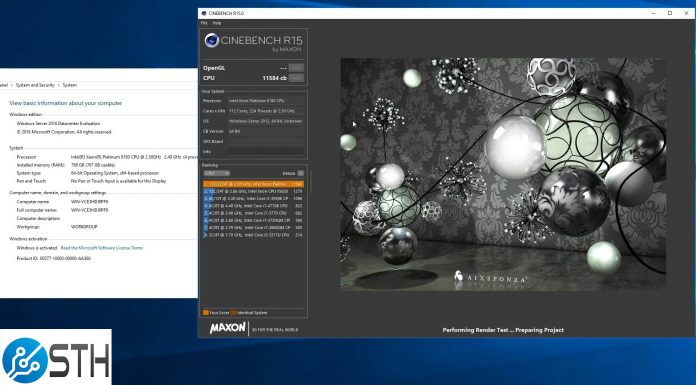Minimize the Cinebench window
Viewport: 696px width, 385px height.
click(653, 13)
